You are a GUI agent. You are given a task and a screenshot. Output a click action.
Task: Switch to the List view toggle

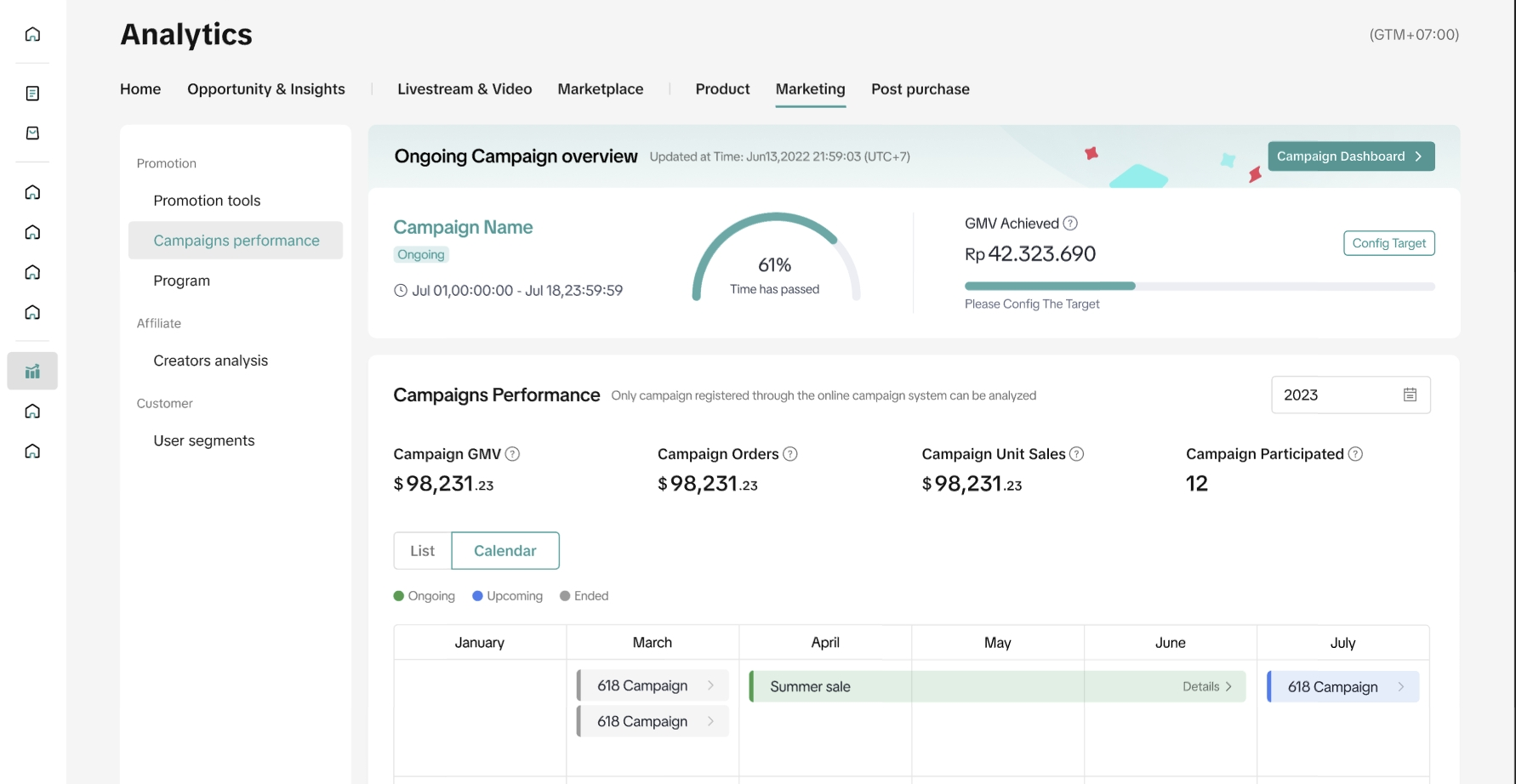pos(422,551)
